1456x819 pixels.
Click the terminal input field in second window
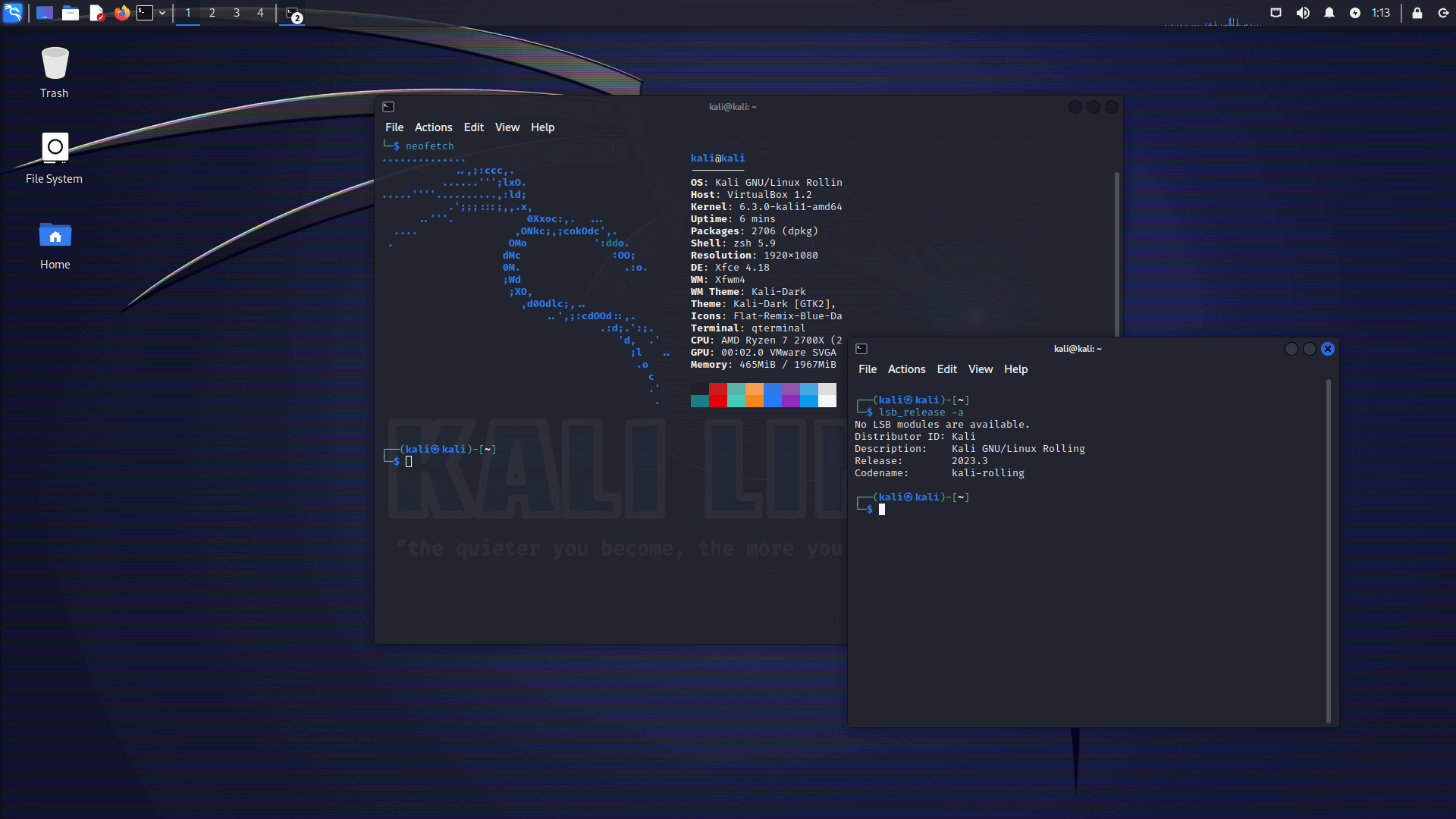point(881,509)
